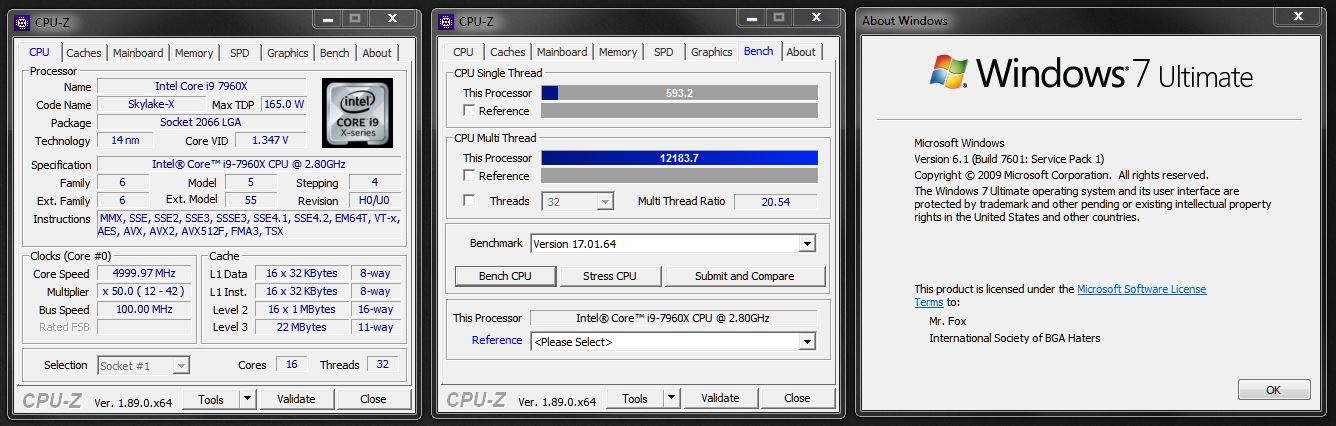Screen dimensions: 1336x426
Task: Click the processor Name field Intel Core i9 7960X
Action: [201, 87]
